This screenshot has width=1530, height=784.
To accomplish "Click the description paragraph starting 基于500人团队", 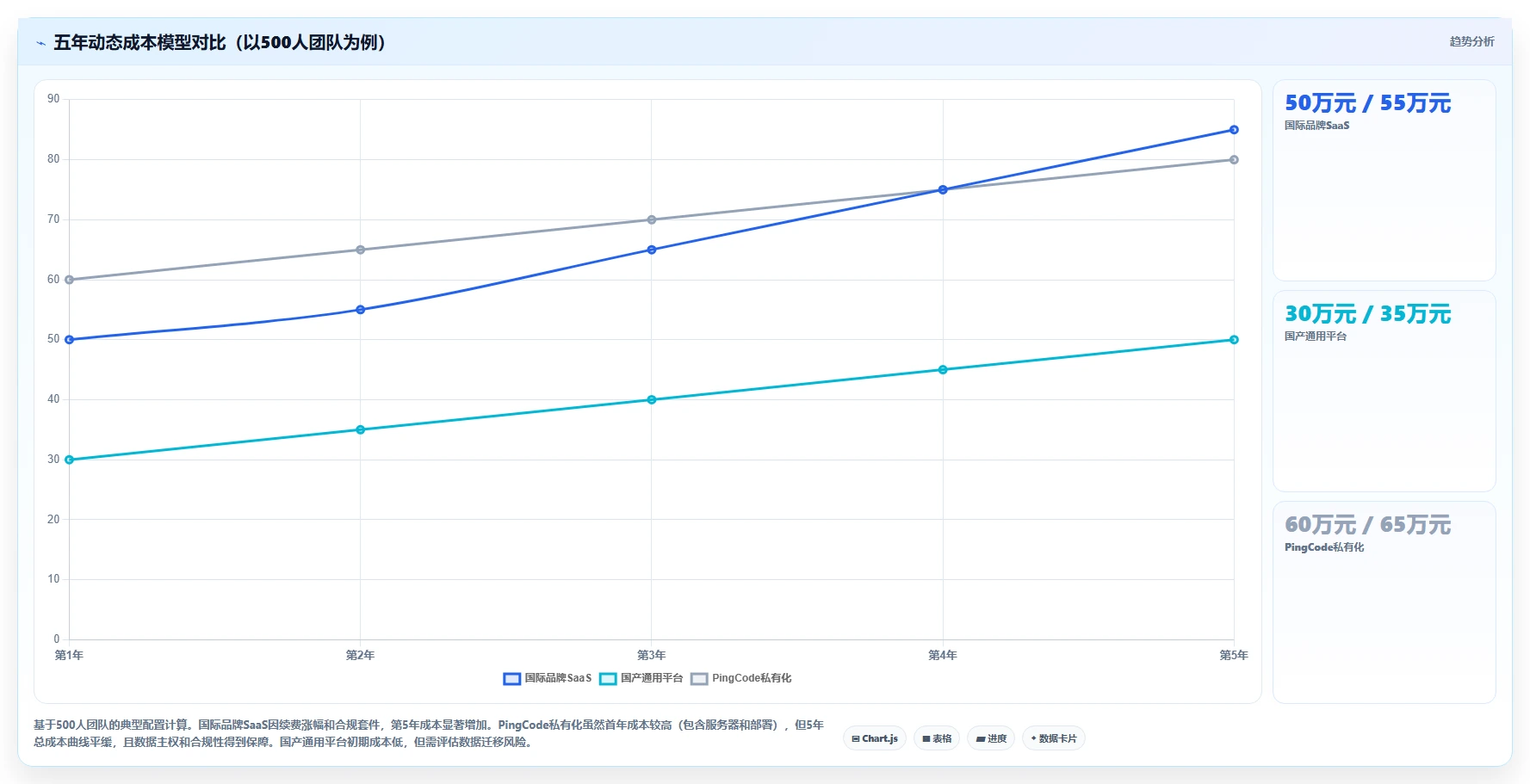I will [429, 733].
